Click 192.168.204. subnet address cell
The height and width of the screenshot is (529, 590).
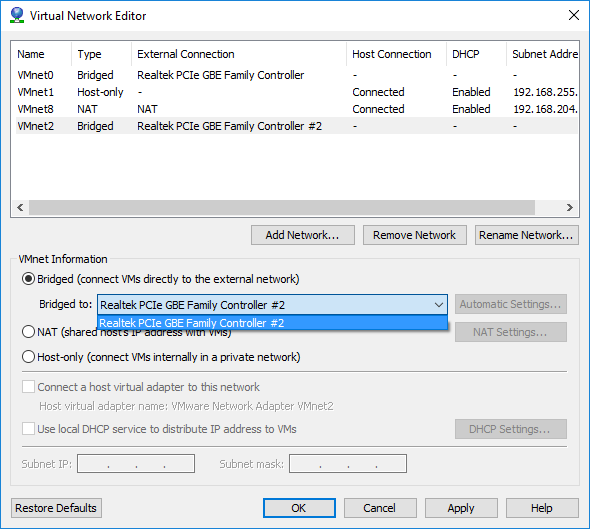pyautogui.click(x=545, y=109)
